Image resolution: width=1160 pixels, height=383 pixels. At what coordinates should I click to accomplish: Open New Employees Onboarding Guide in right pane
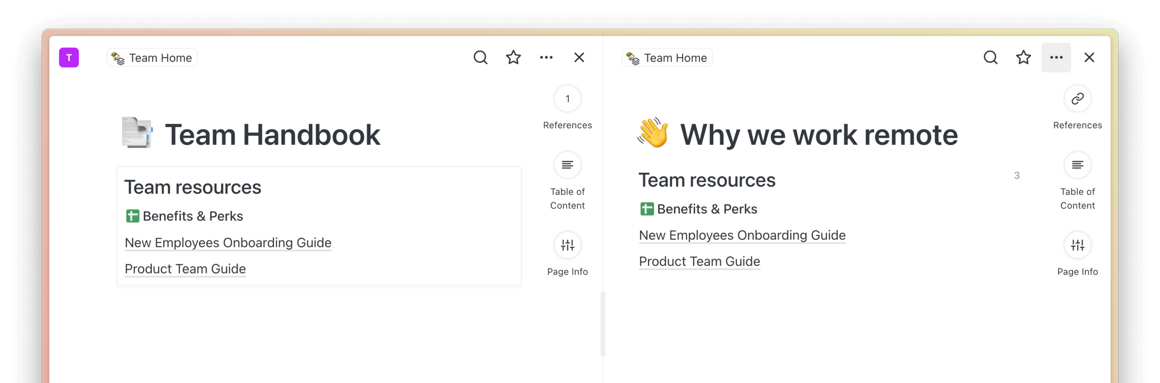point(742,236)
